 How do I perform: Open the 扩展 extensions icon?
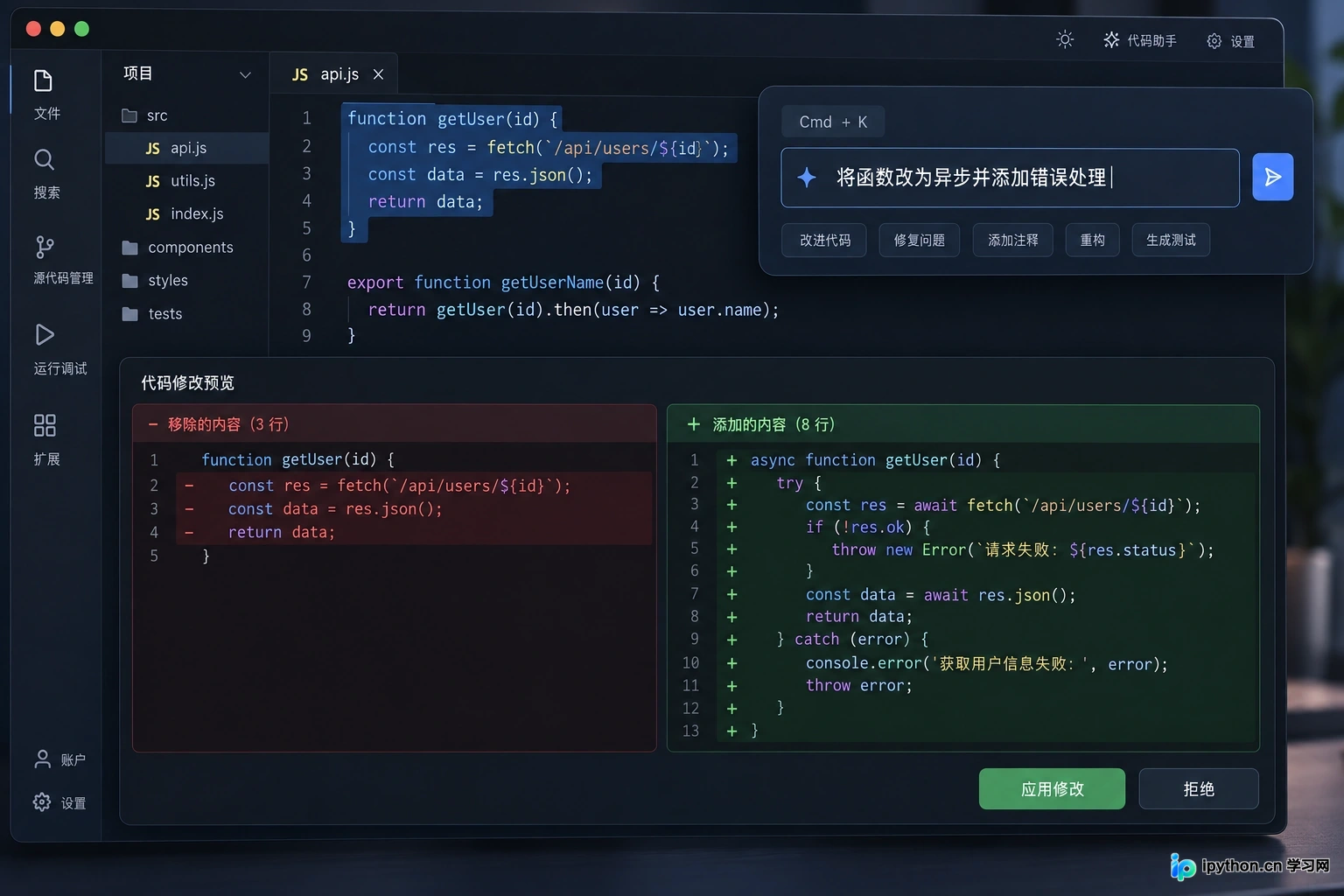[45, 425]
